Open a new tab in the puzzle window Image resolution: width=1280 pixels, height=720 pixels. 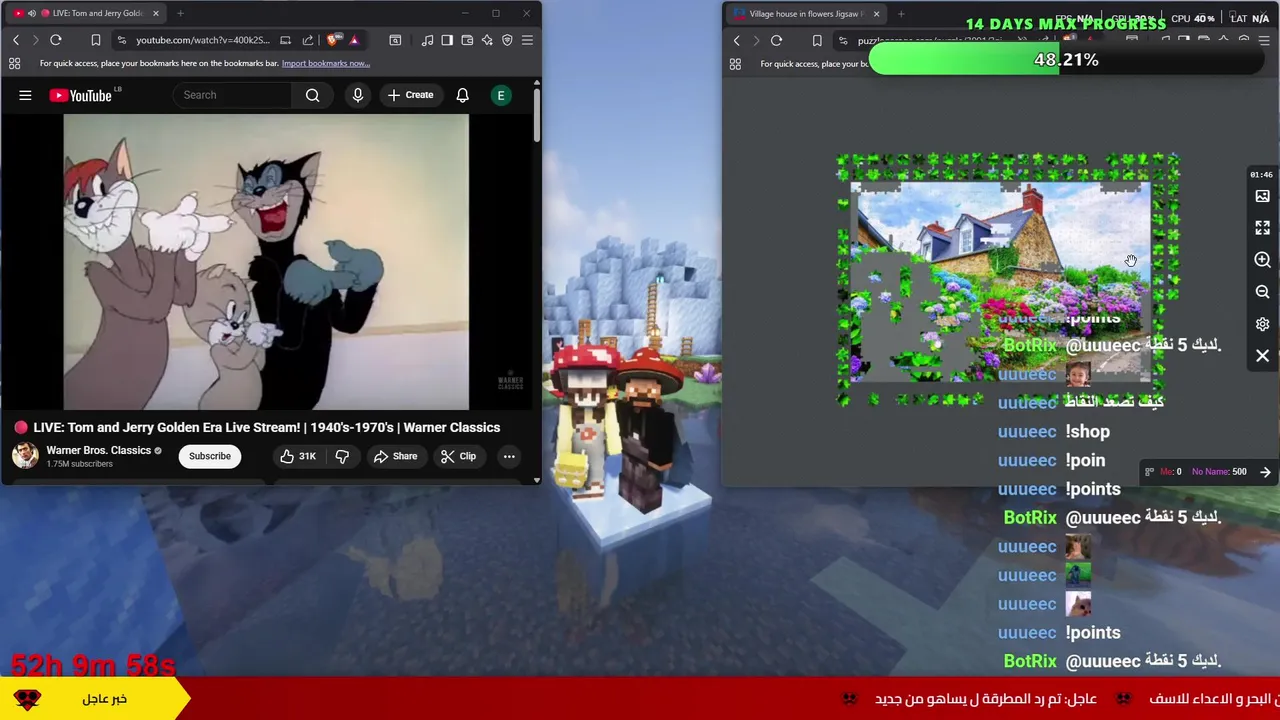pyautogui.click(x=901, y=14)
